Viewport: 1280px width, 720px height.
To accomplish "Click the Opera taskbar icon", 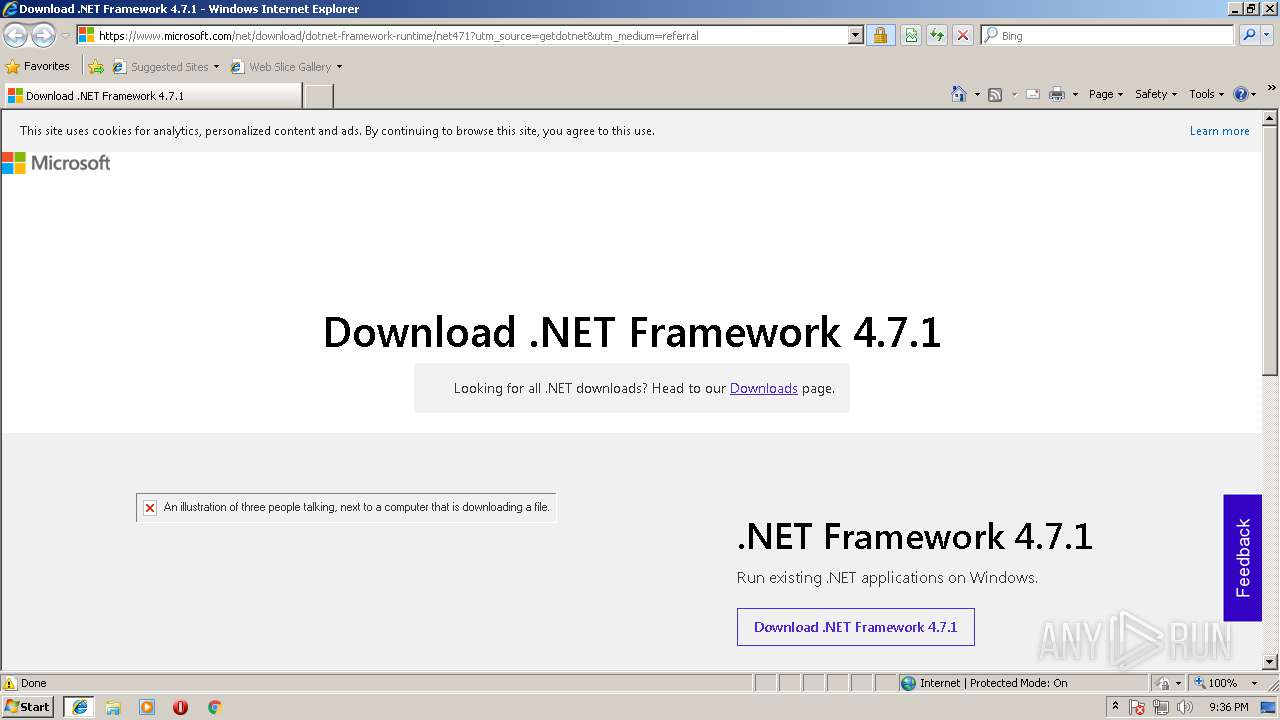I will (x=180, y=707).
